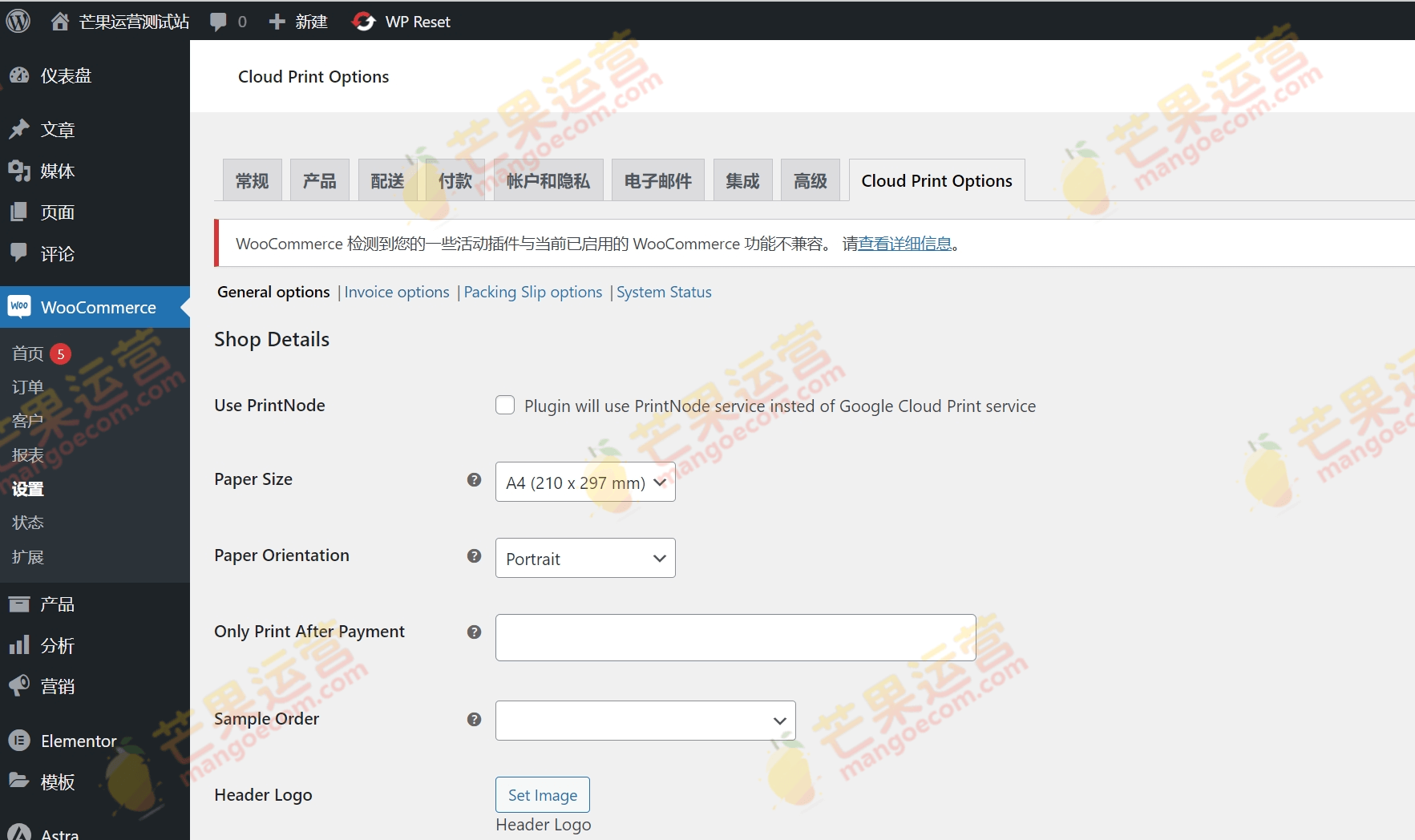This screenshot has height=840, width=1415.
Task: Open the Paper Size dropdown
Action: point(585,482)
